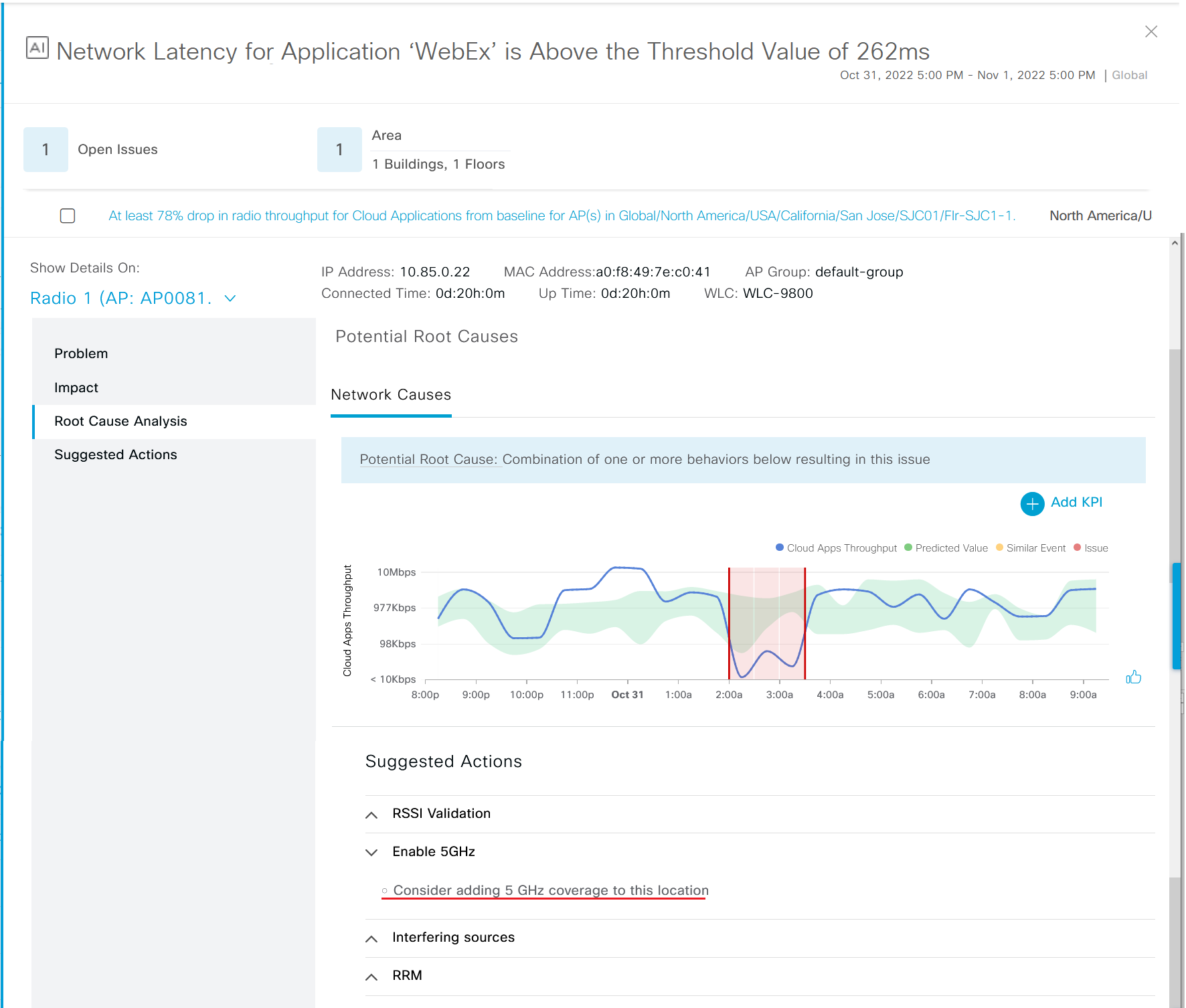
Task: Go to Suggested Actions in the side menu
Action: point(116,455)
